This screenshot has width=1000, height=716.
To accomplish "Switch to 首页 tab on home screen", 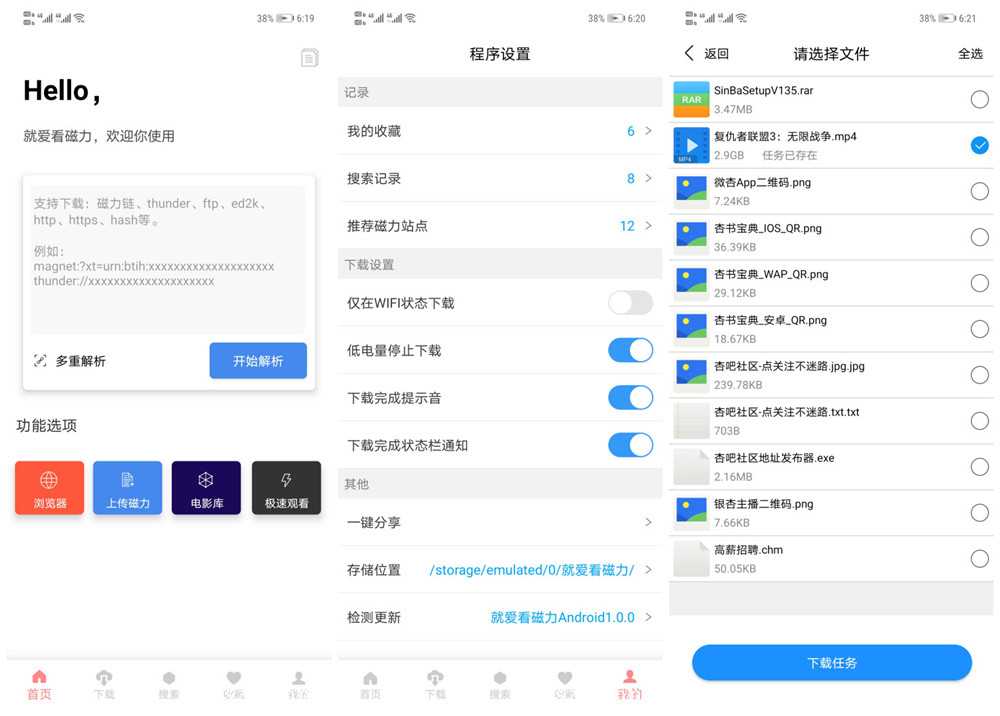I will (x=39, y=685).
